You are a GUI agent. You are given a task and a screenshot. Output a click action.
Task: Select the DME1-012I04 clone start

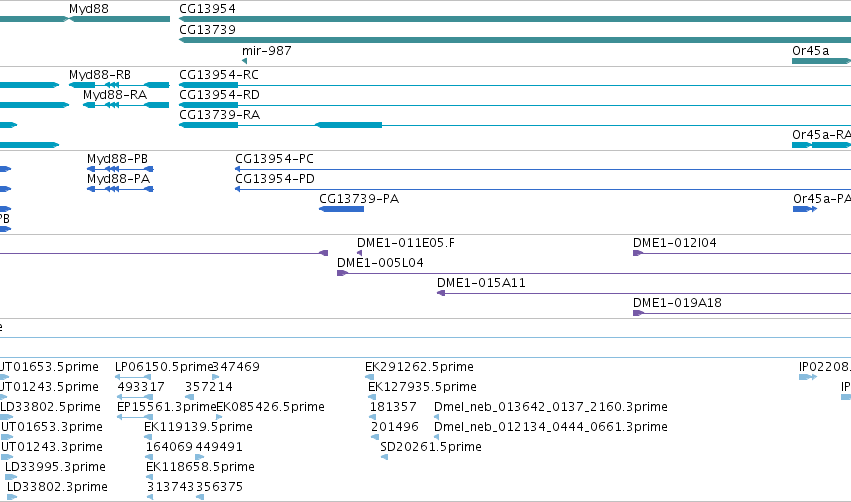638,253
